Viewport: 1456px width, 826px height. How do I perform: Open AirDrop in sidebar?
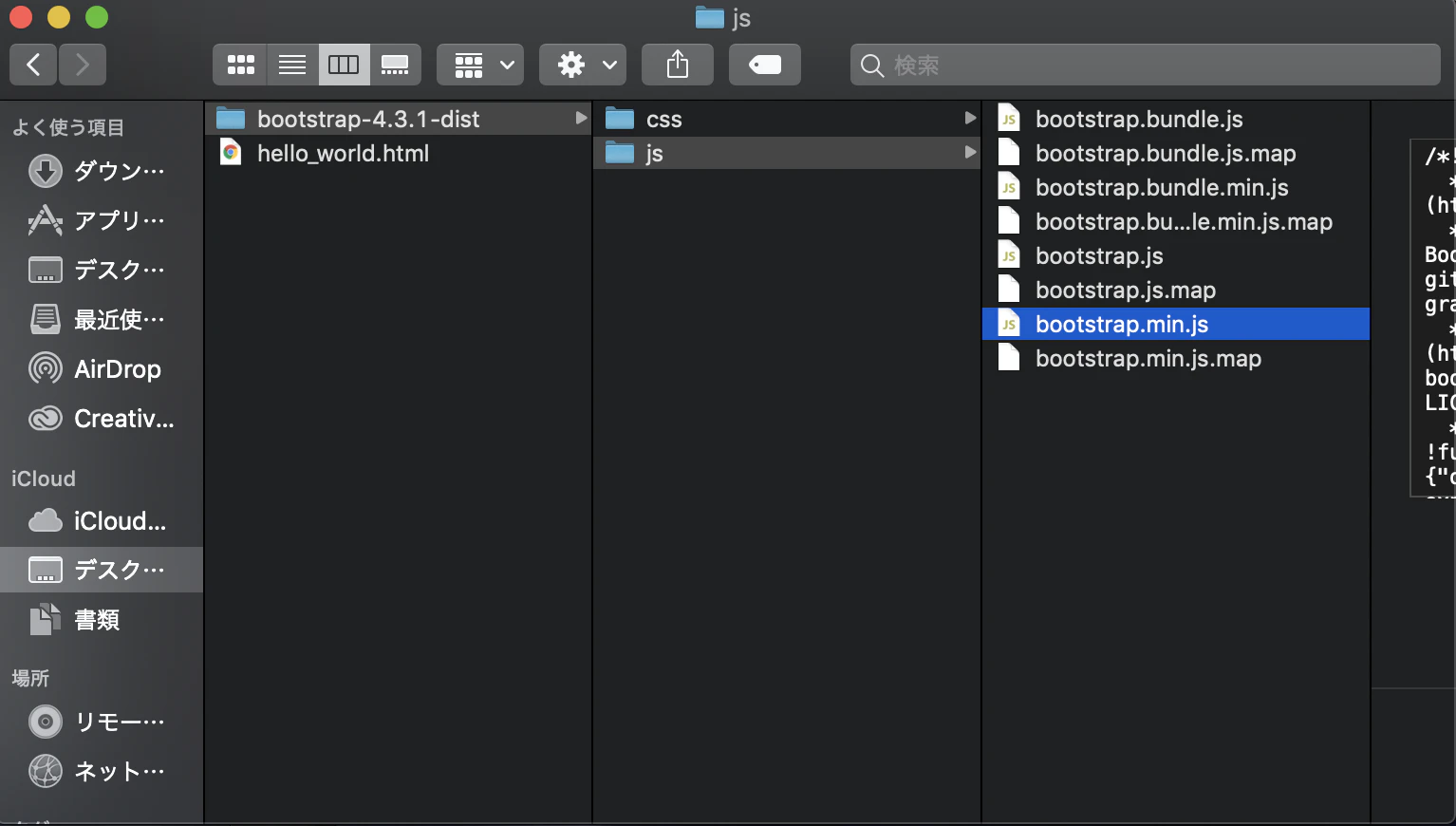[102, 368]
